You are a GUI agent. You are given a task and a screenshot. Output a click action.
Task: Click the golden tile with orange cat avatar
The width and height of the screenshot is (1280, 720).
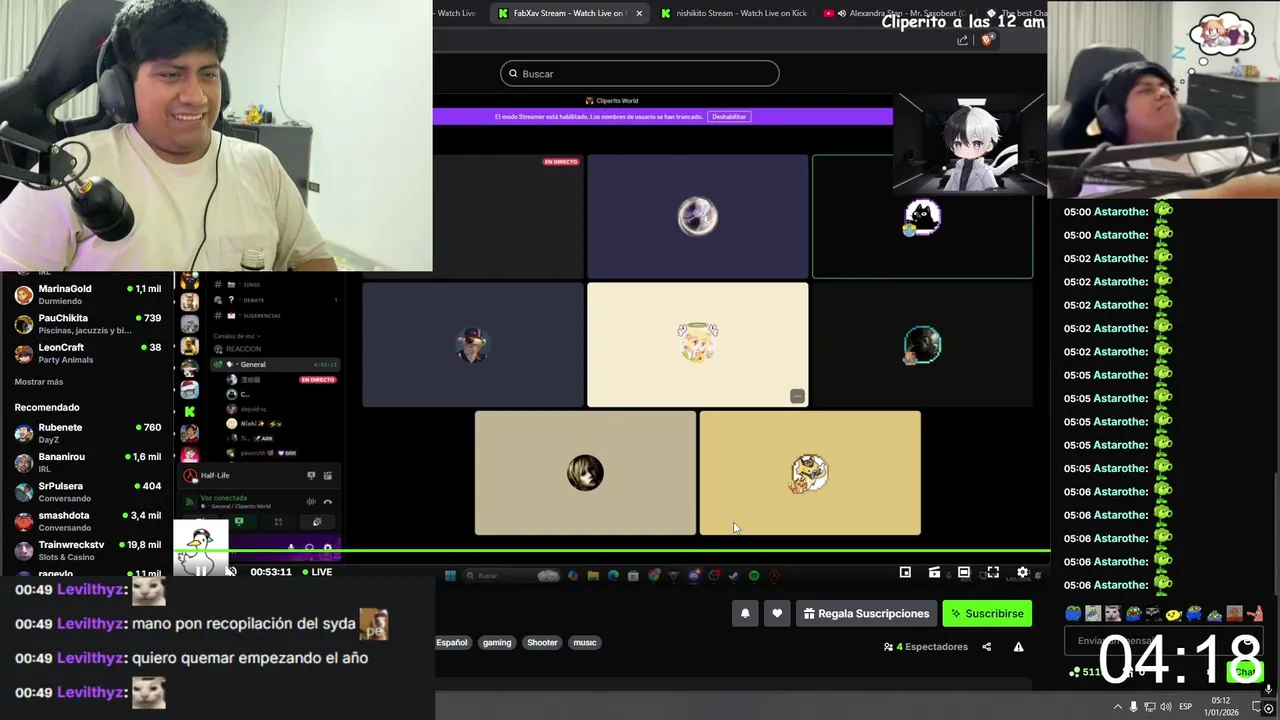pyautogui.click(x=810, y=472)
